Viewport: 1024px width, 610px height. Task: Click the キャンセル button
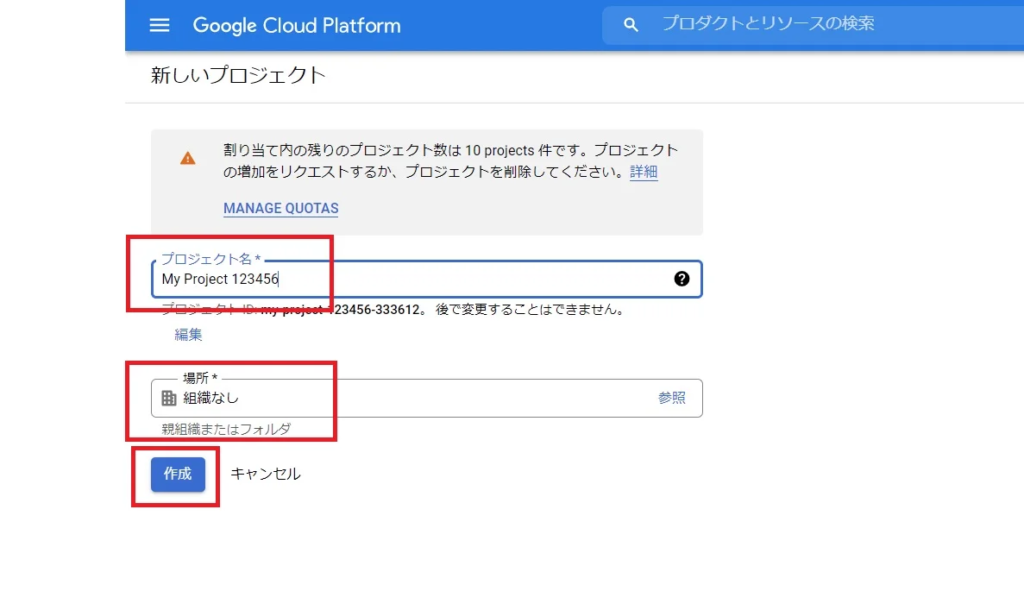pos(265,474)
